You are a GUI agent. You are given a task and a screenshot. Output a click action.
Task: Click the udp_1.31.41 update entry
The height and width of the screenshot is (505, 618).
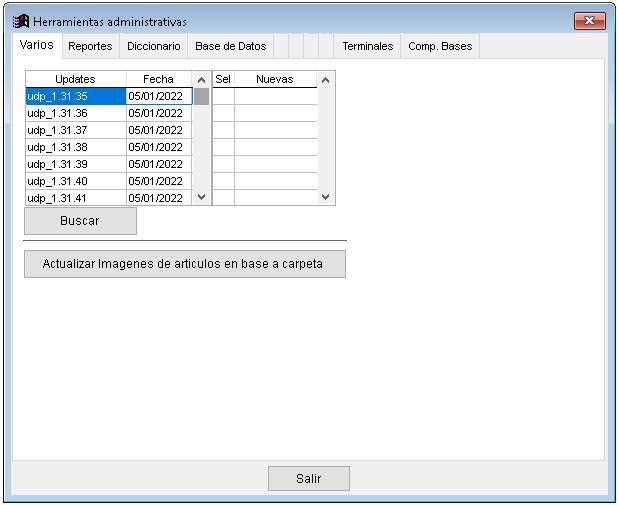(75, 198)
